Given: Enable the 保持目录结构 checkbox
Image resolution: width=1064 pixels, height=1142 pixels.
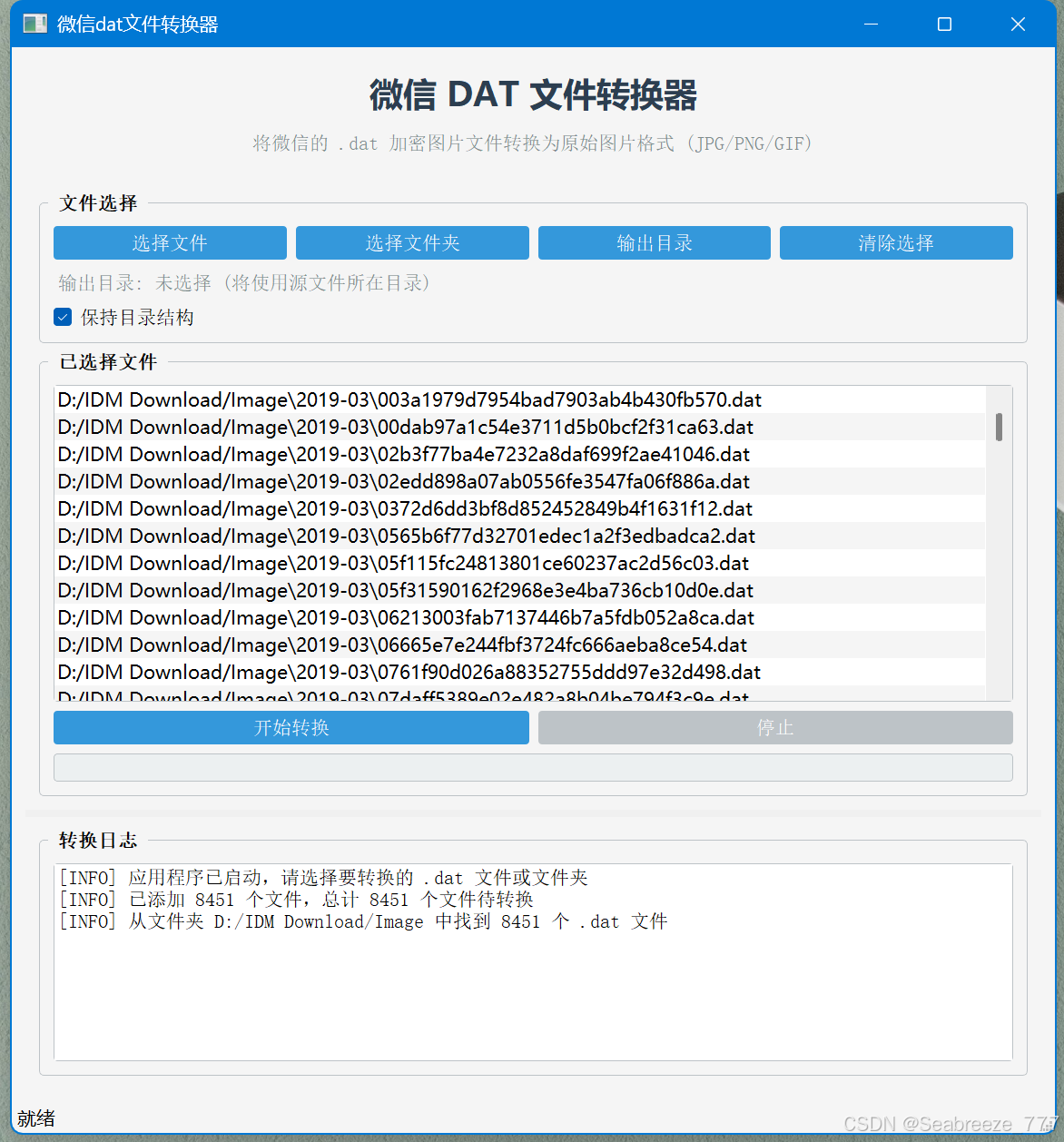Looking at the screenshot, I should coord(62,317).
